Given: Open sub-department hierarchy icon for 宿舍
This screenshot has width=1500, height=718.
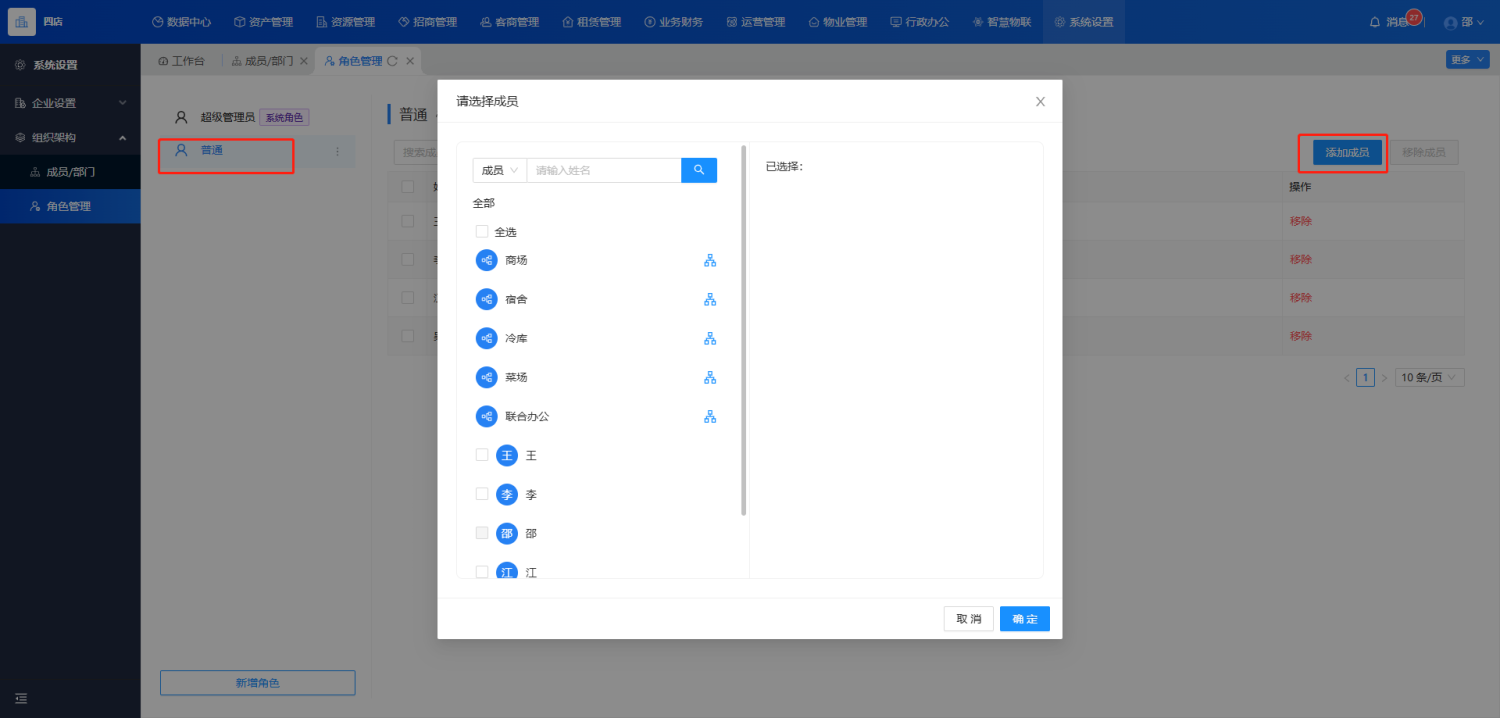Looking at the screenshot, I should pyautogui.click(x=710, y=299).
